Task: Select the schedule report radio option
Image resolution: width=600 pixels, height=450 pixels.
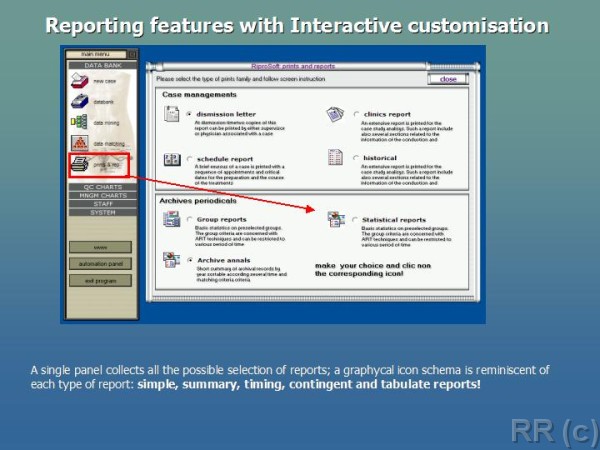Action: 189,158
